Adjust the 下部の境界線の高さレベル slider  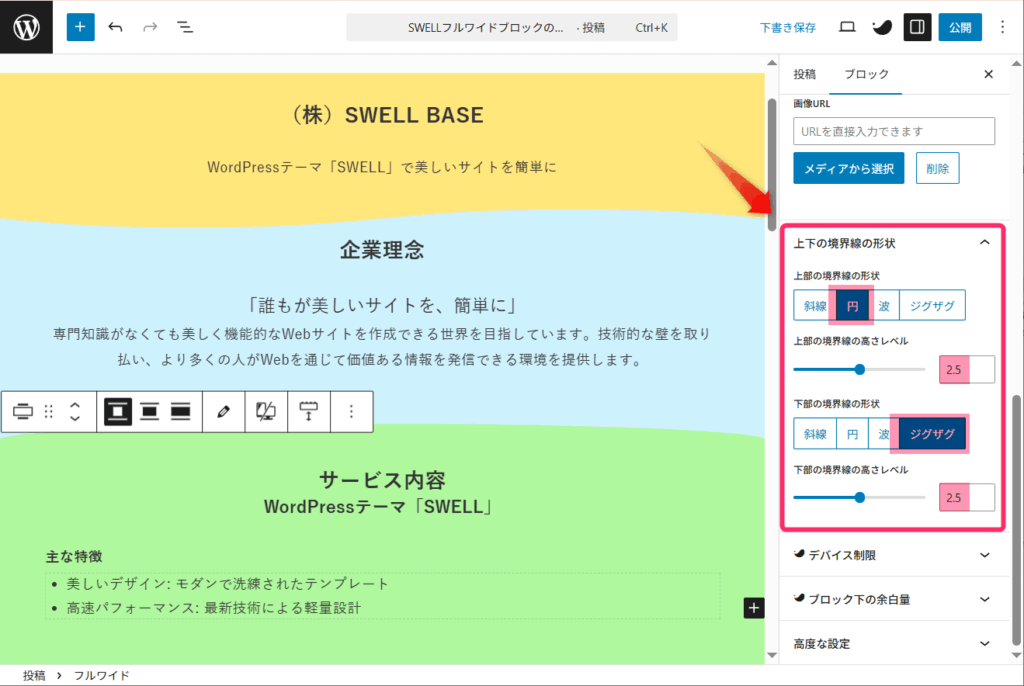[859, 498]
